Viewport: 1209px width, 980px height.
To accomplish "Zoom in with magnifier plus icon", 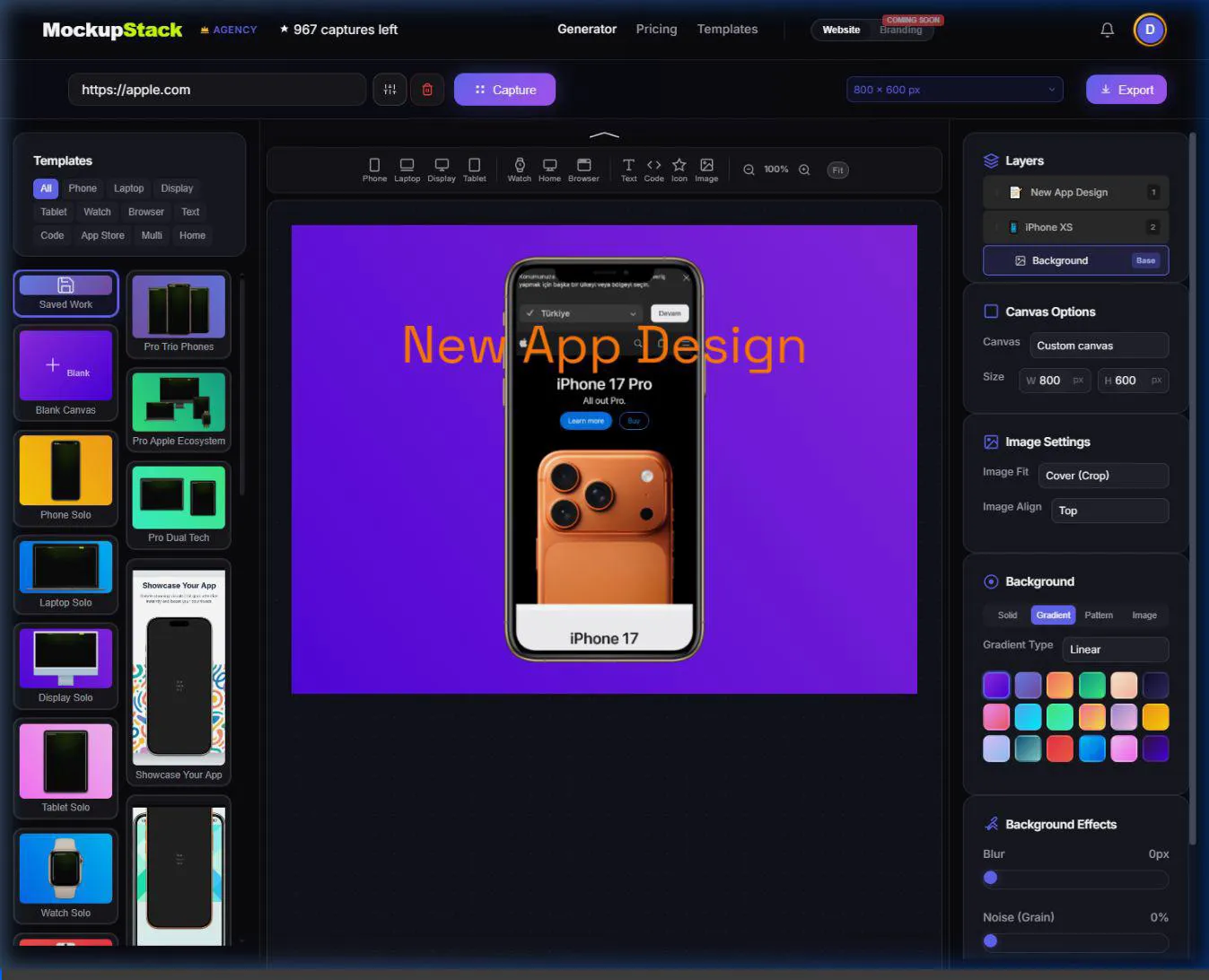I will coord(804,170).
